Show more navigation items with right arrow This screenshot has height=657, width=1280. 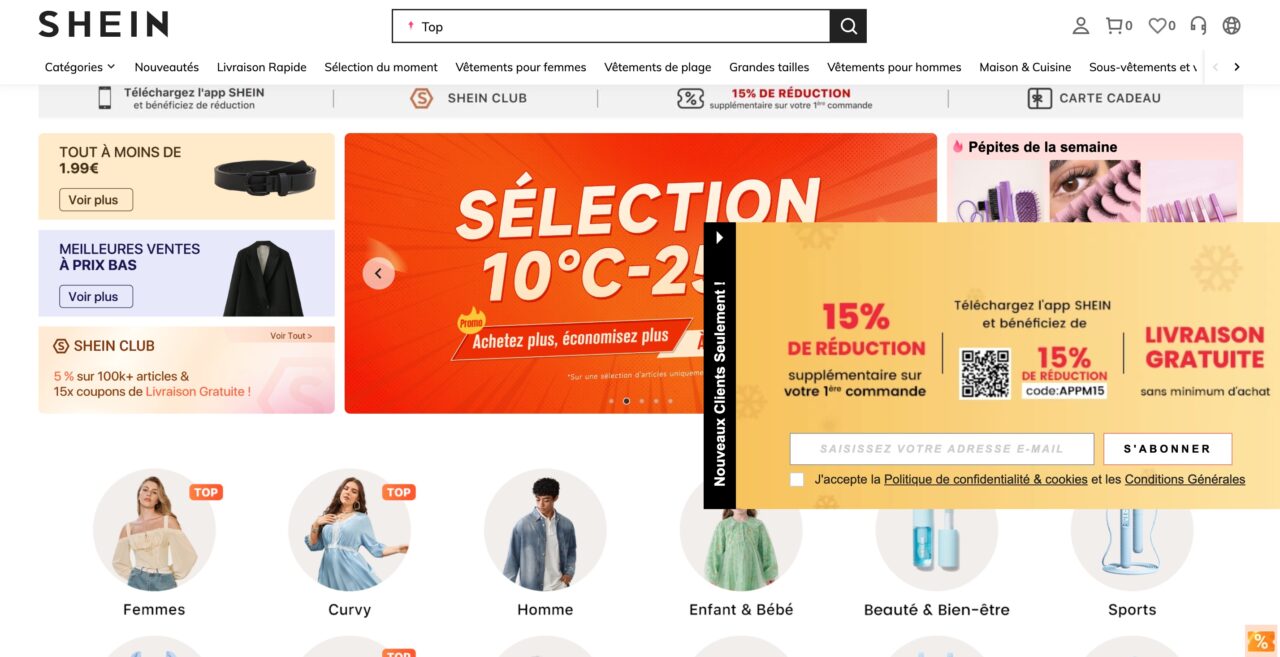coord(1237,67)
